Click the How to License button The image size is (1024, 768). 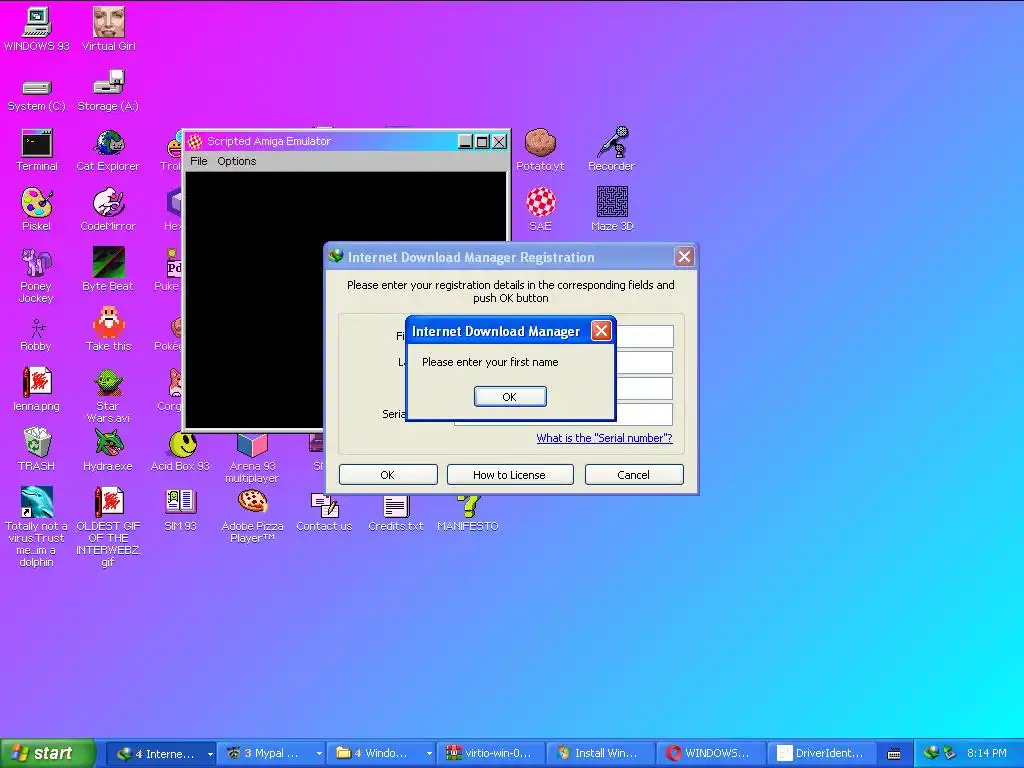coord(509,475)
